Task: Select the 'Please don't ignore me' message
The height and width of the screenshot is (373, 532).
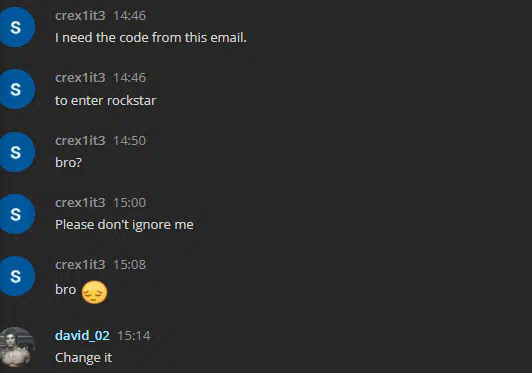Action: [x=124, y=225]
